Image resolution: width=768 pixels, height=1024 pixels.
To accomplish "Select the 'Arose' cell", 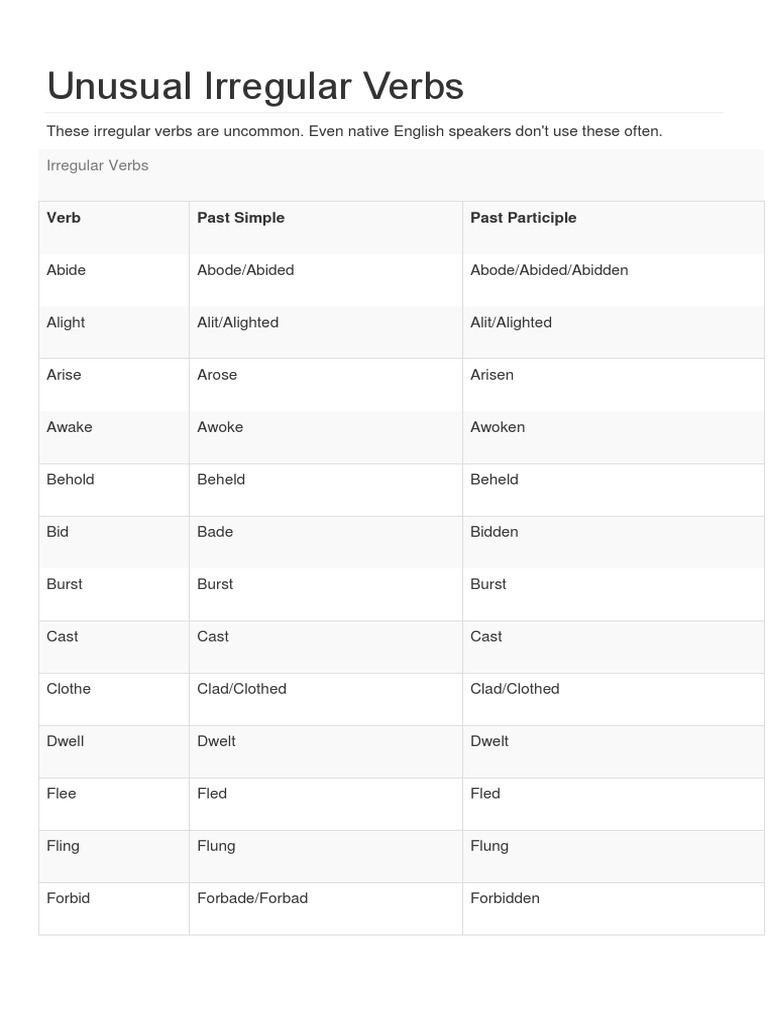I will [217, 375].
